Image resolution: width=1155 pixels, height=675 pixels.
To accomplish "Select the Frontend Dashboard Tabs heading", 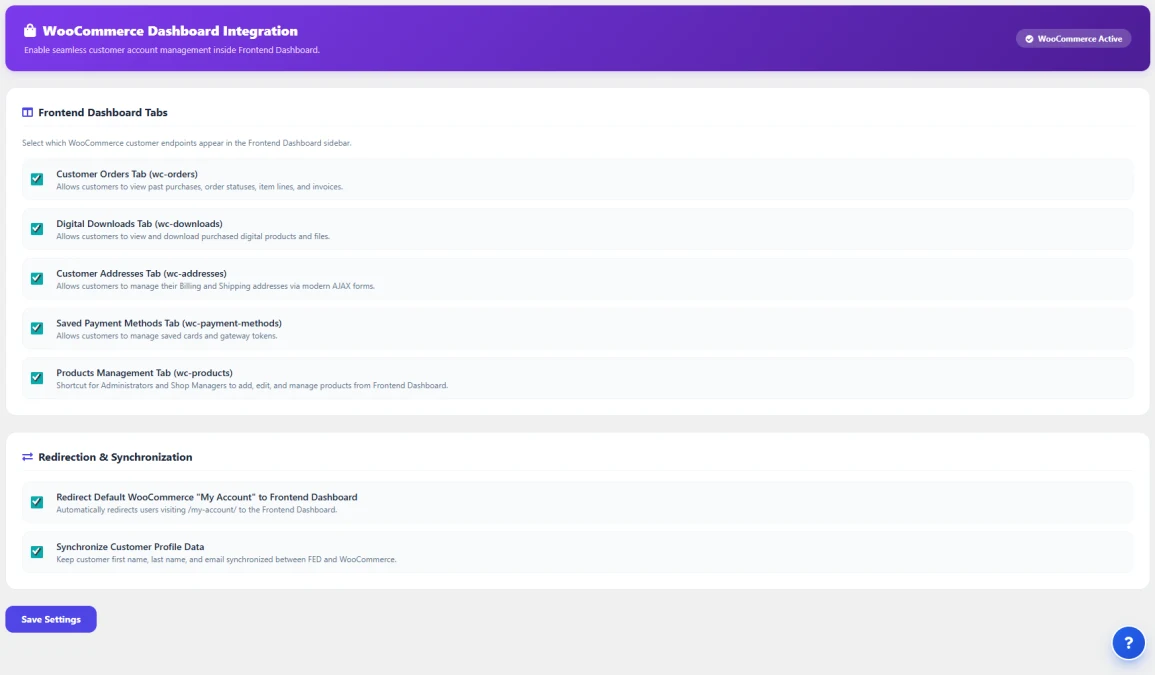I will point(103,113).
